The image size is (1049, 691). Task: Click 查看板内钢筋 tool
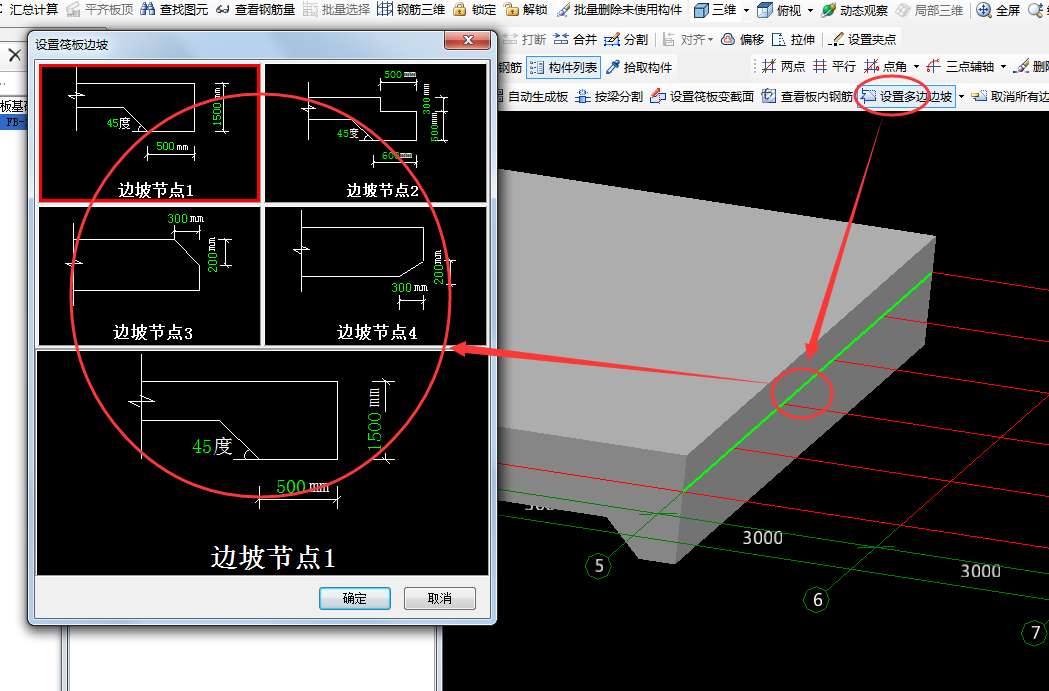click(x=807, y=96)
